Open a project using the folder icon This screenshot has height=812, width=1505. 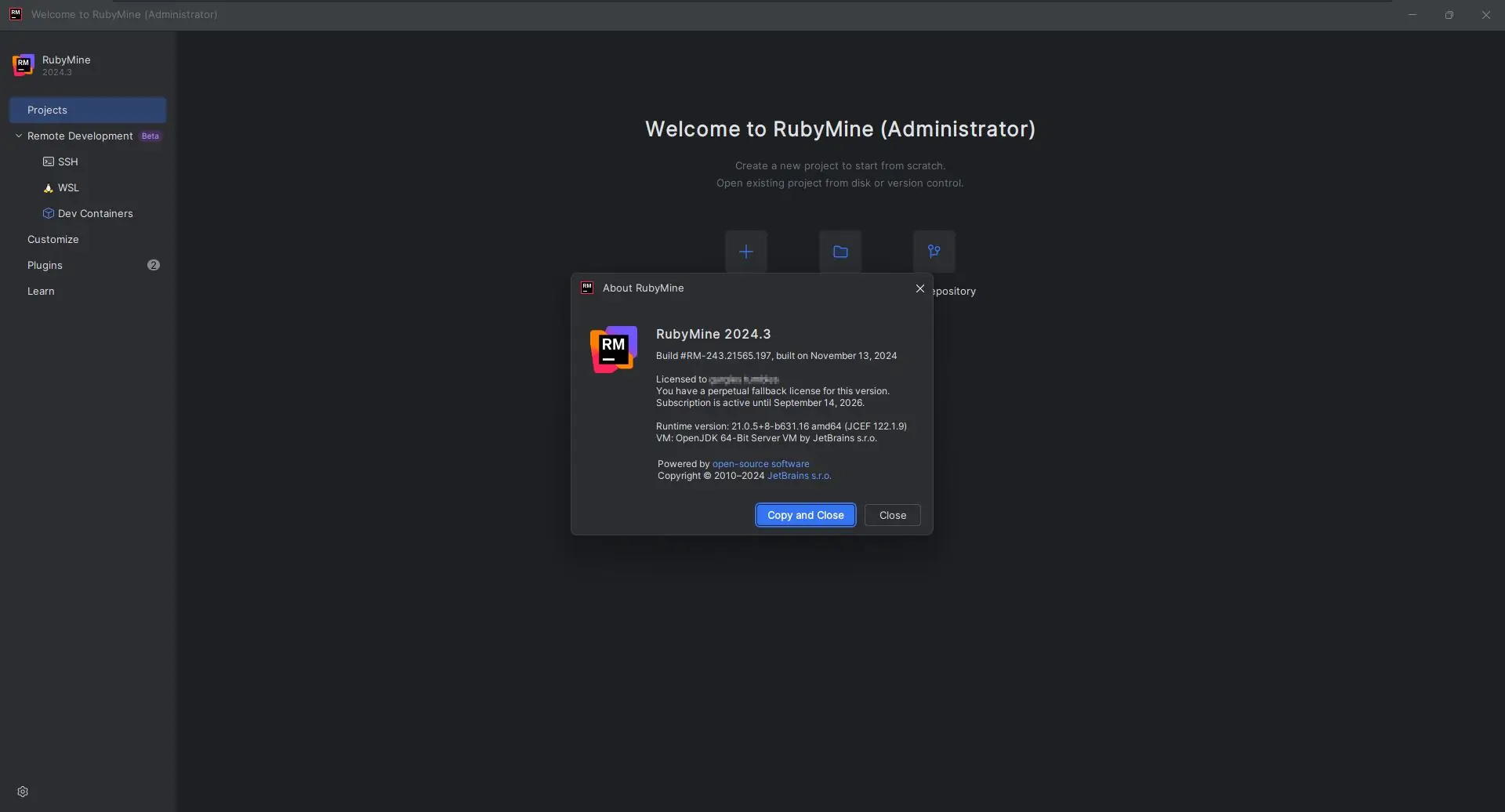(840, 252)
